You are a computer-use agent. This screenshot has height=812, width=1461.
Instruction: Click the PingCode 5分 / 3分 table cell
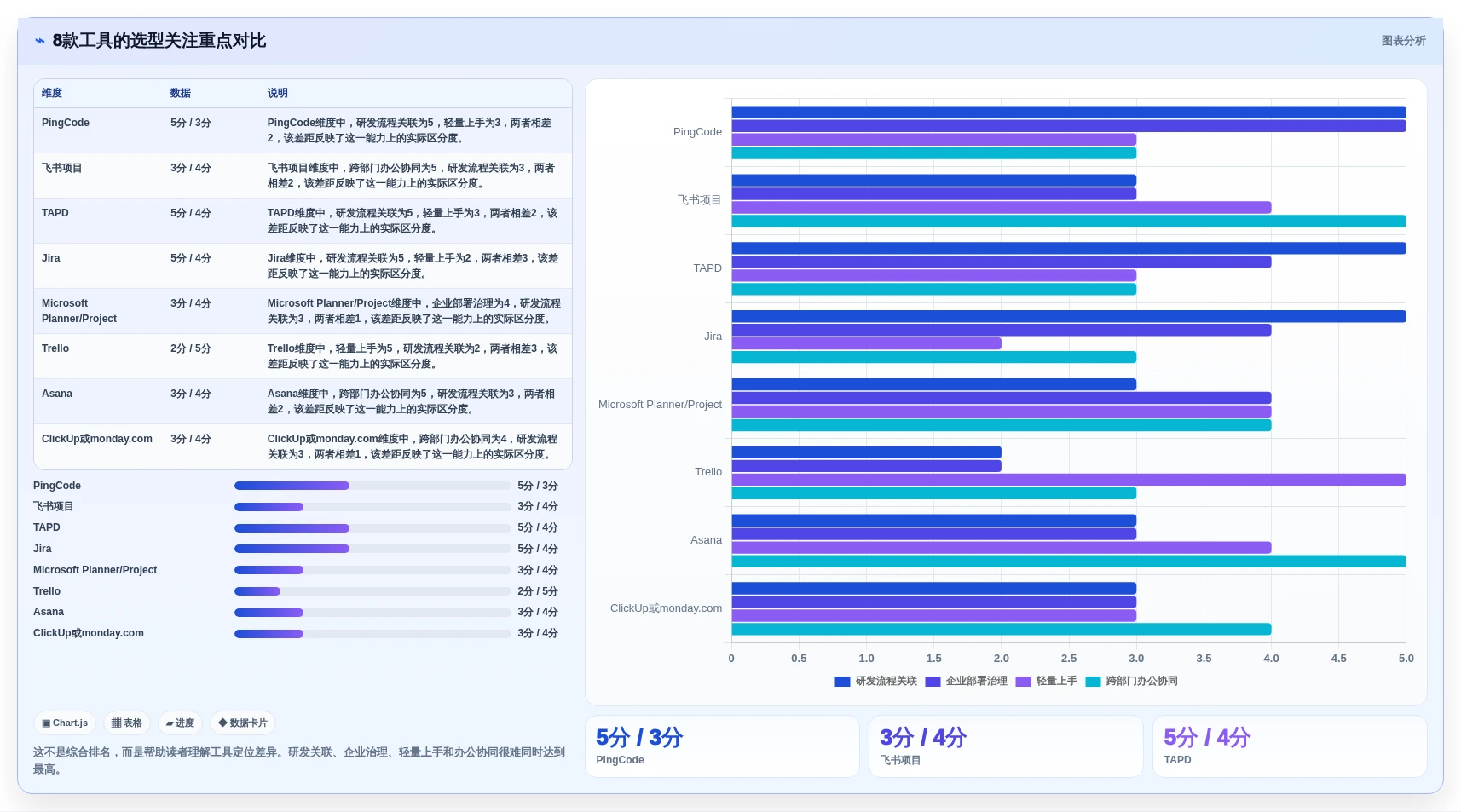click(x=191, y=123)
